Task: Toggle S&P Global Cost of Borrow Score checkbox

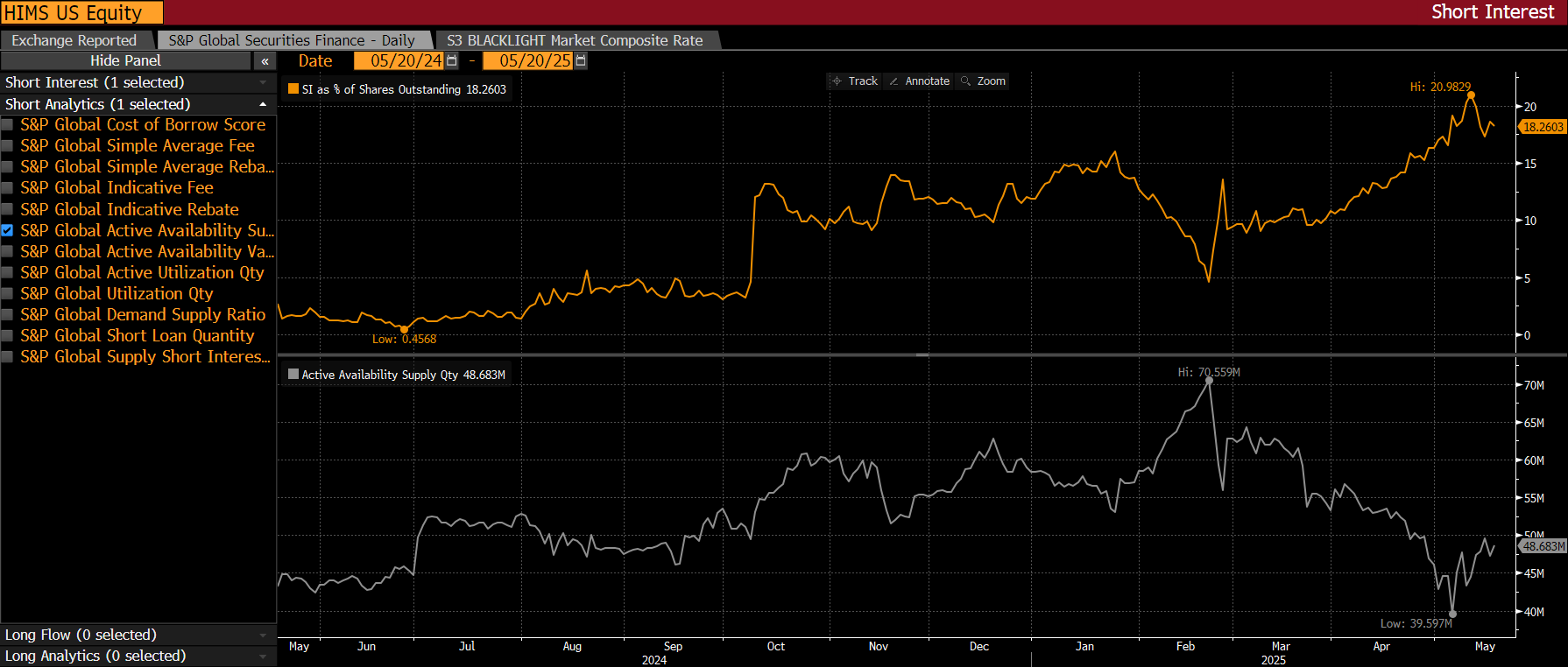Action: (7, 125)
